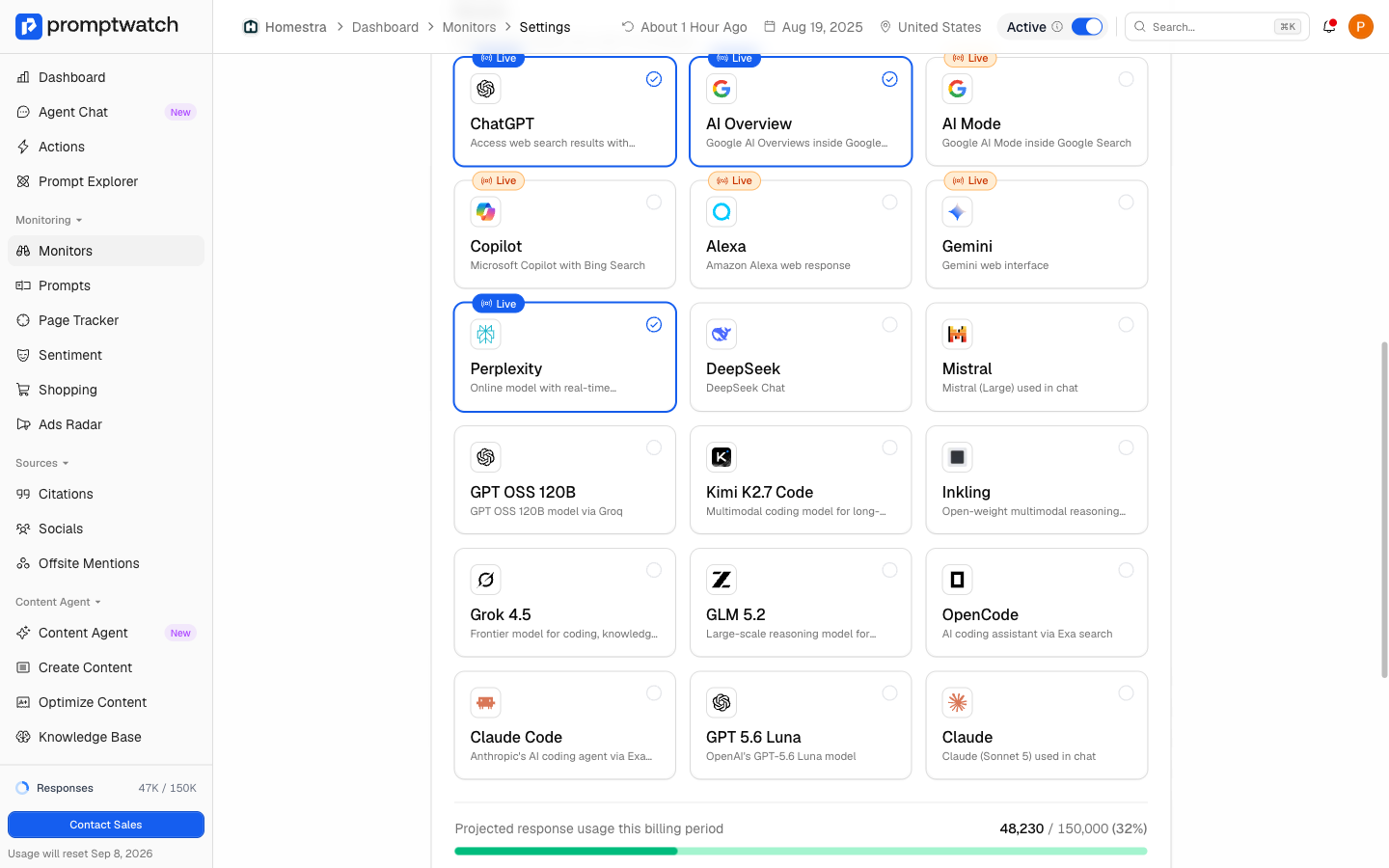Click the Monitors breadcrumb link

pyautogui.click(x=469, y=27)
